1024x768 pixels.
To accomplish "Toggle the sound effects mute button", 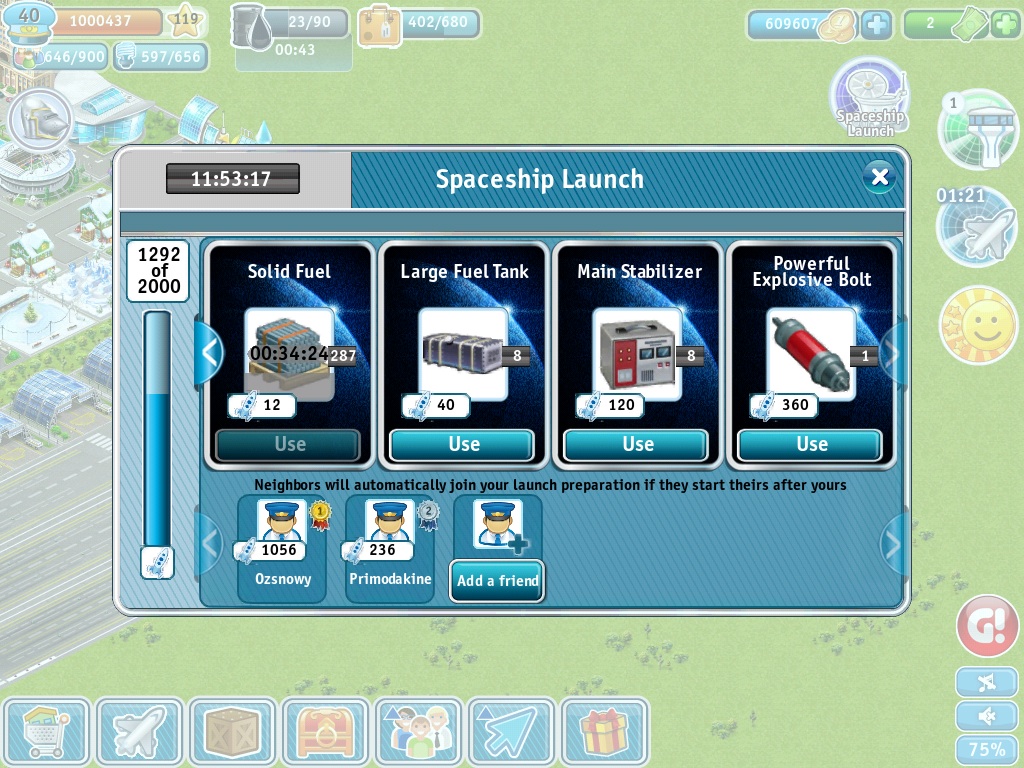I will pos(987,716).
